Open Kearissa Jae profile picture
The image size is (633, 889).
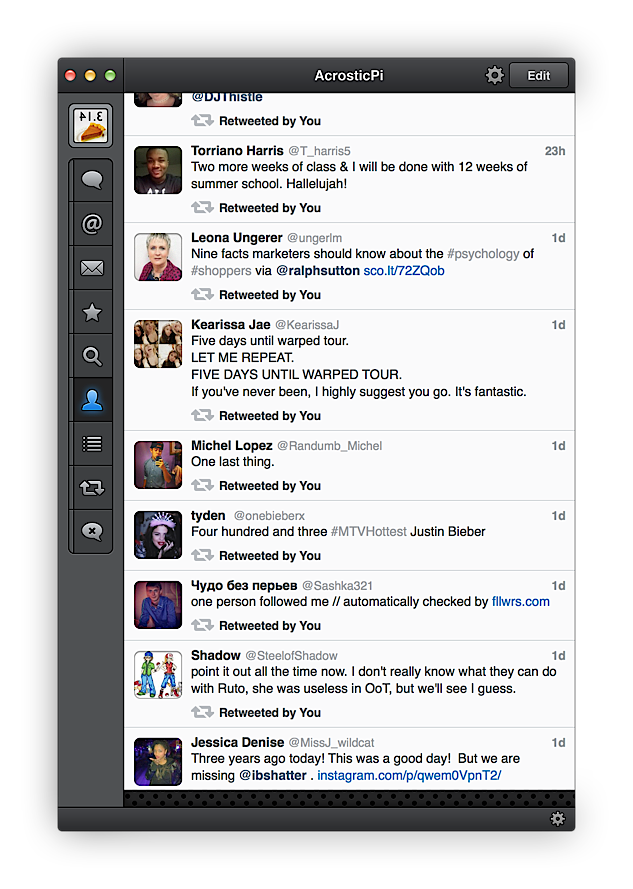158,344
